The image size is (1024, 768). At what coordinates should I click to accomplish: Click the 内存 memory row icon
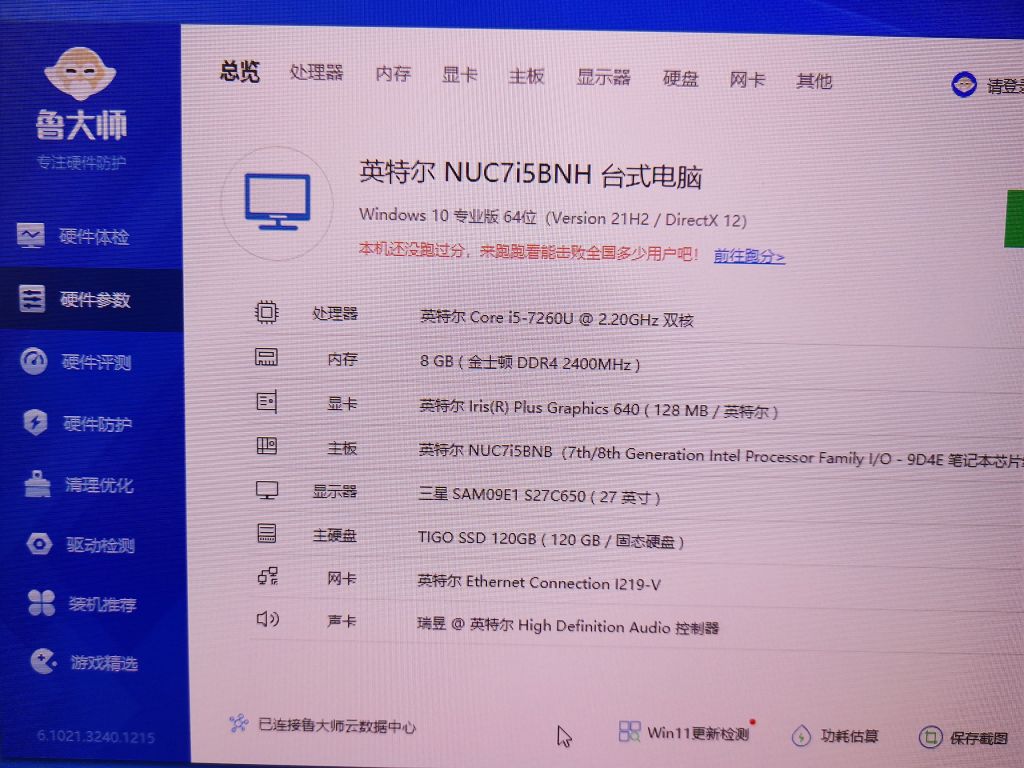266,357
